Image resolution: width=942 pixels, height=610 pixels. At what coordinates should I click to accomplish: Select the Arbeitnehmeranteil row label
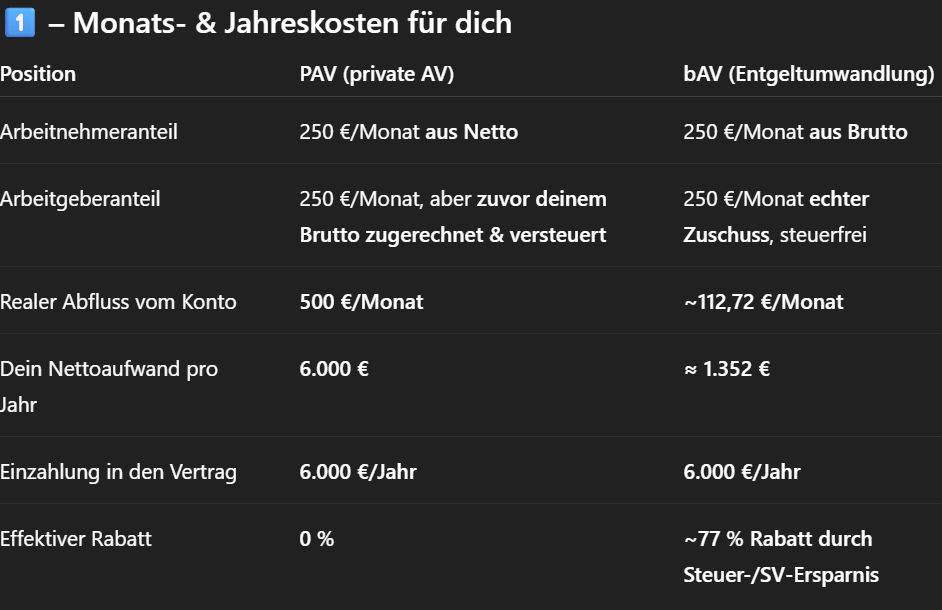(89, 132)
